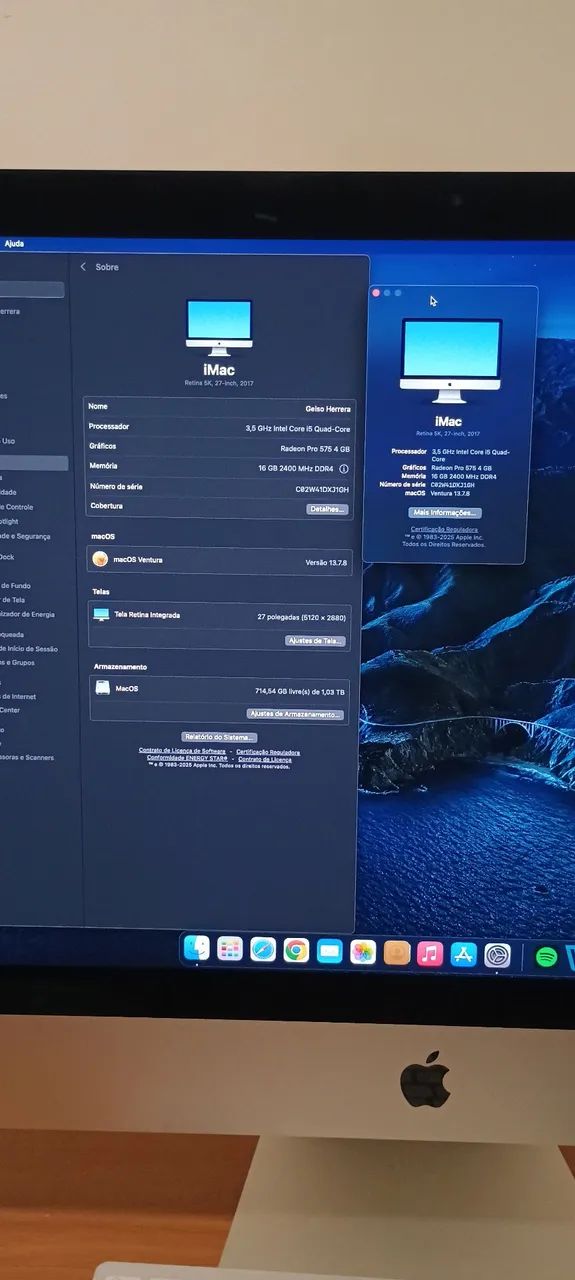Click the memory info icon beside 16 GB
The width and height of the screenshot is (575, 1280).
pos(344,468)
